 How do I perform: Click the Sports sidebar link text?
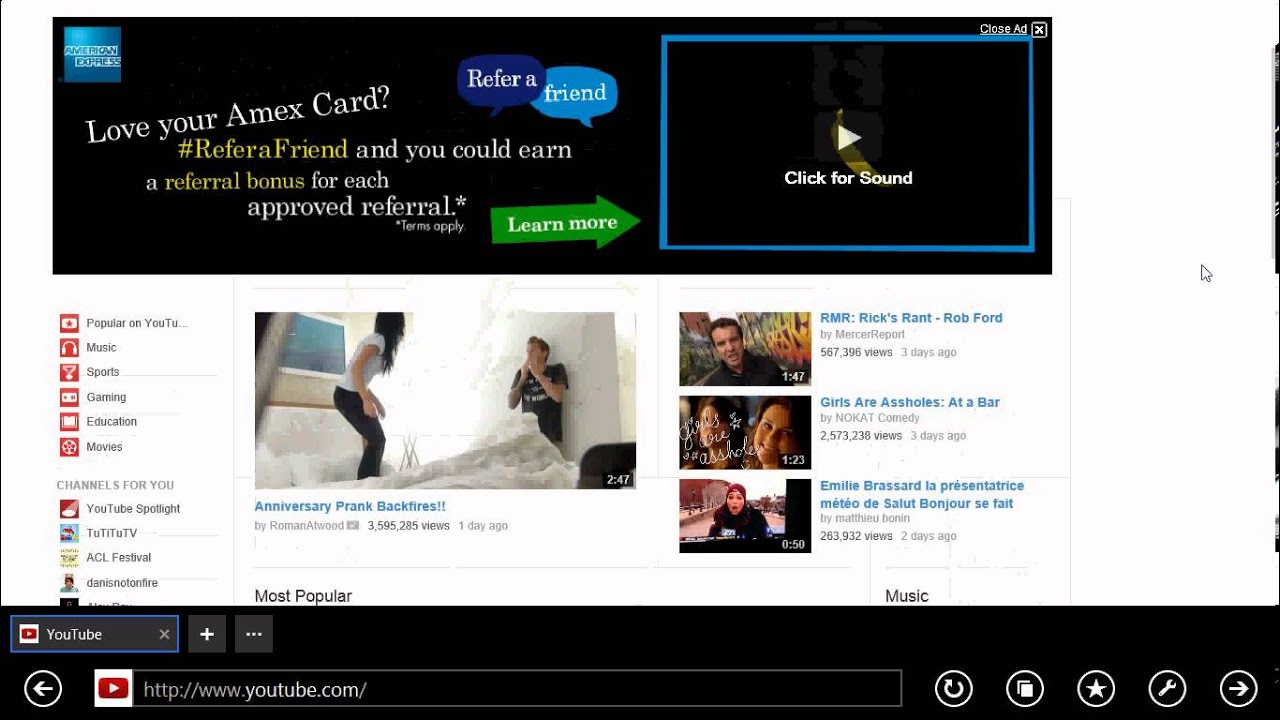(x=103, y=372)
